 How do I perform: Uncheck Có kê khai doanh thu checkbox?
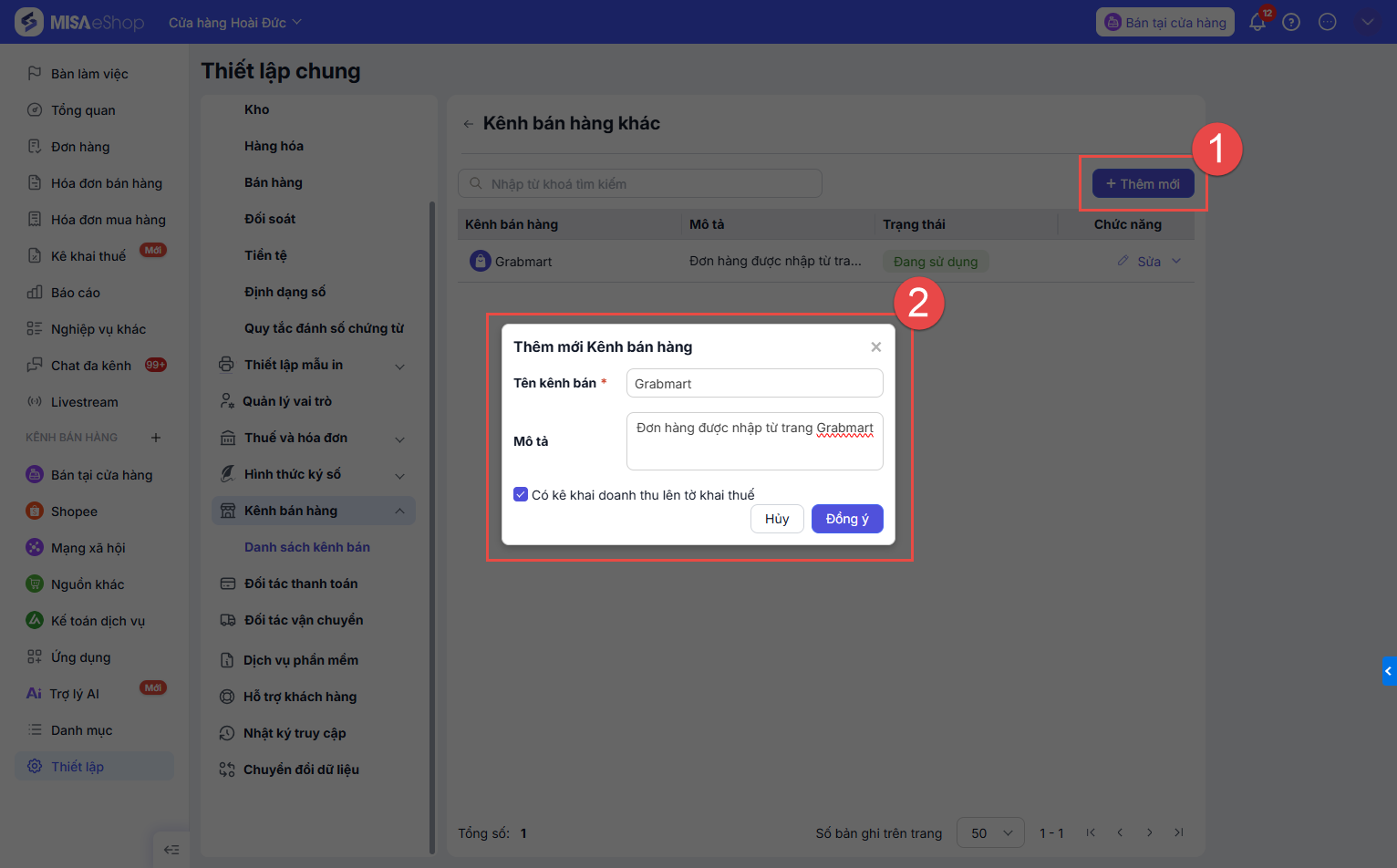(521, 494)
